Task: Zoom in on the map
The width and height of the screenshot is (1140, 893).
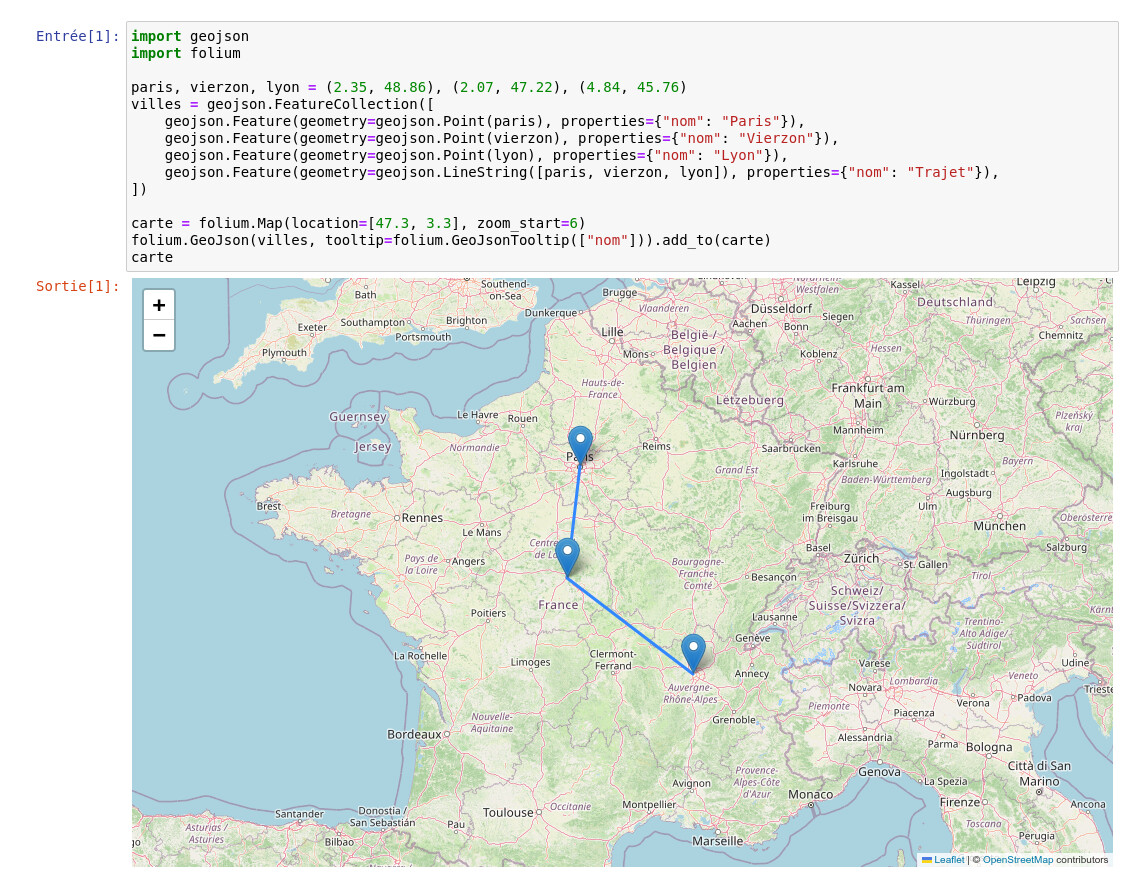Action: (158, 305)
